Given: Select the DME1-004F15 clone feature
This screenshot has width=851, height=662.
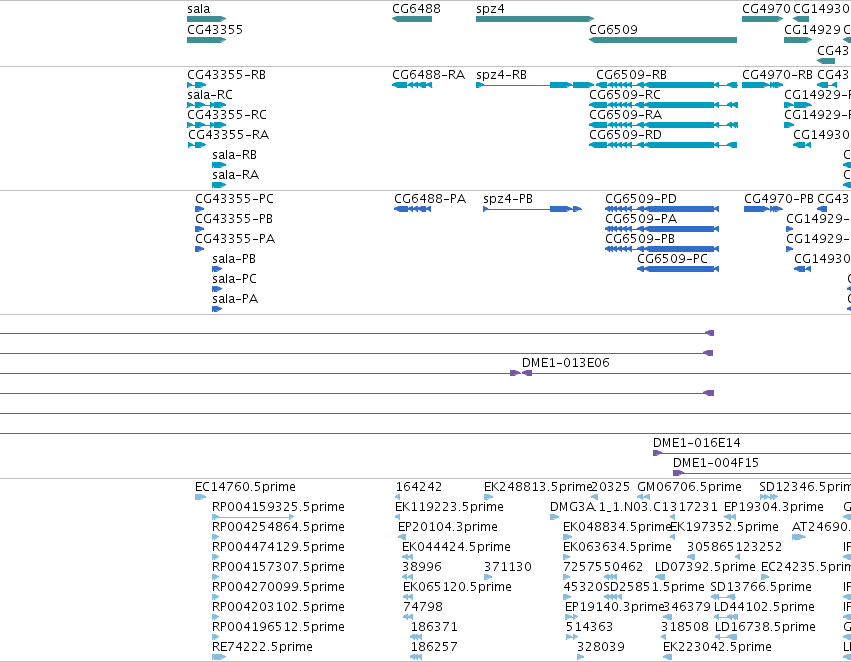Looking at the screenshot, I should point(762,473).
